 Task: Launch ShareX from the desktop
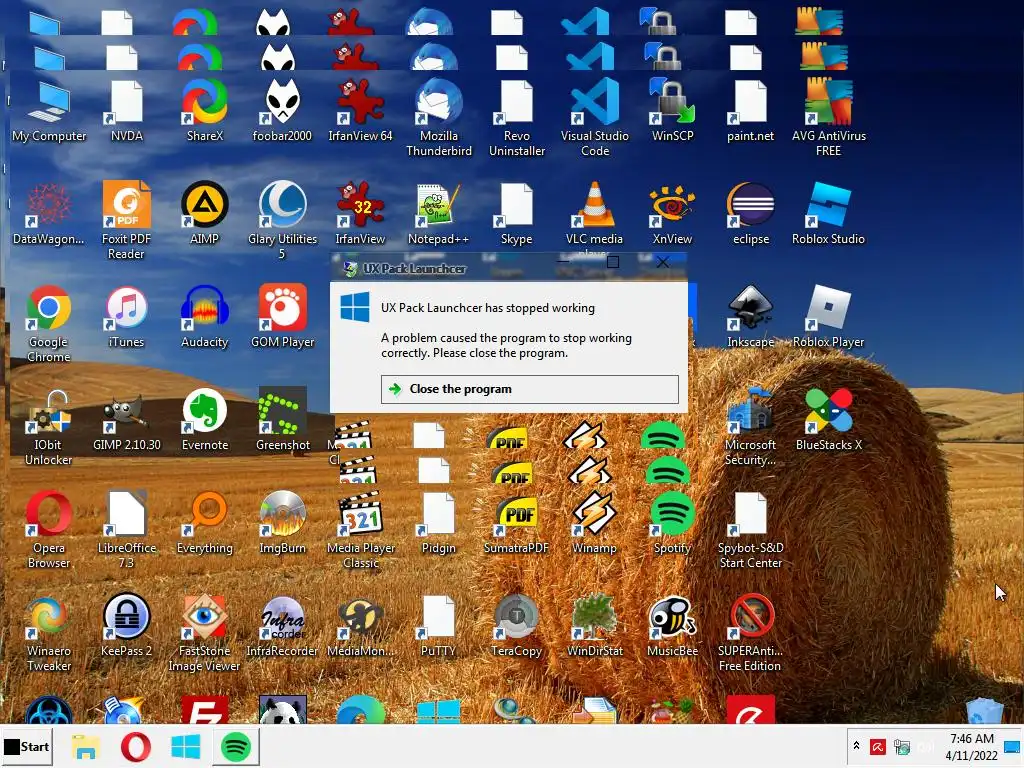point(204,112)
